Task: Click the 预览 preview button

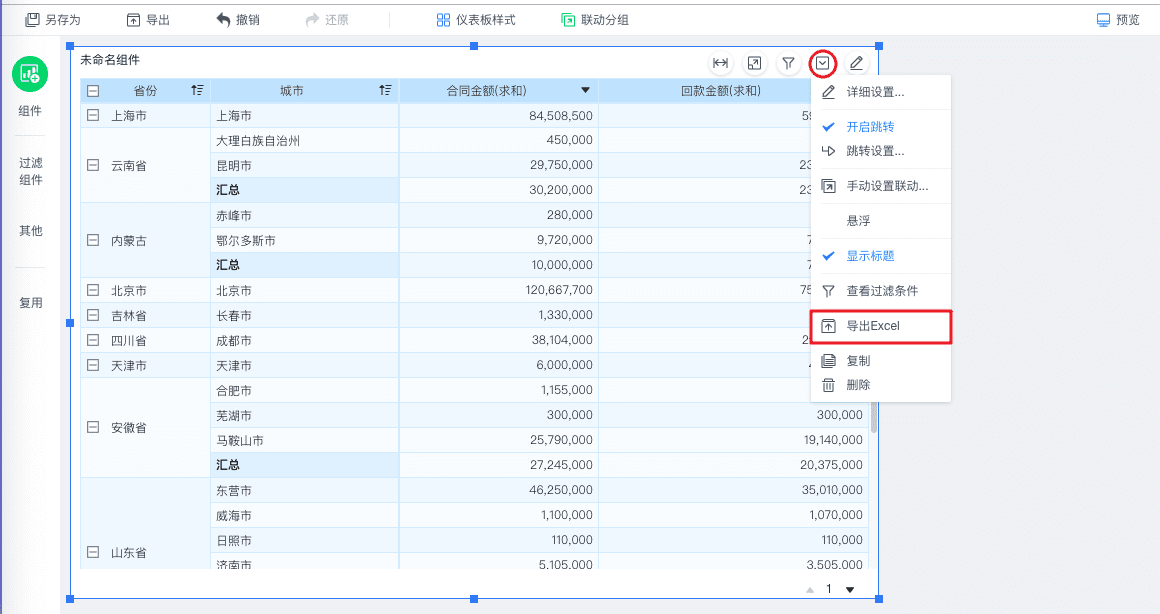Action: (x=1118, y=20)
